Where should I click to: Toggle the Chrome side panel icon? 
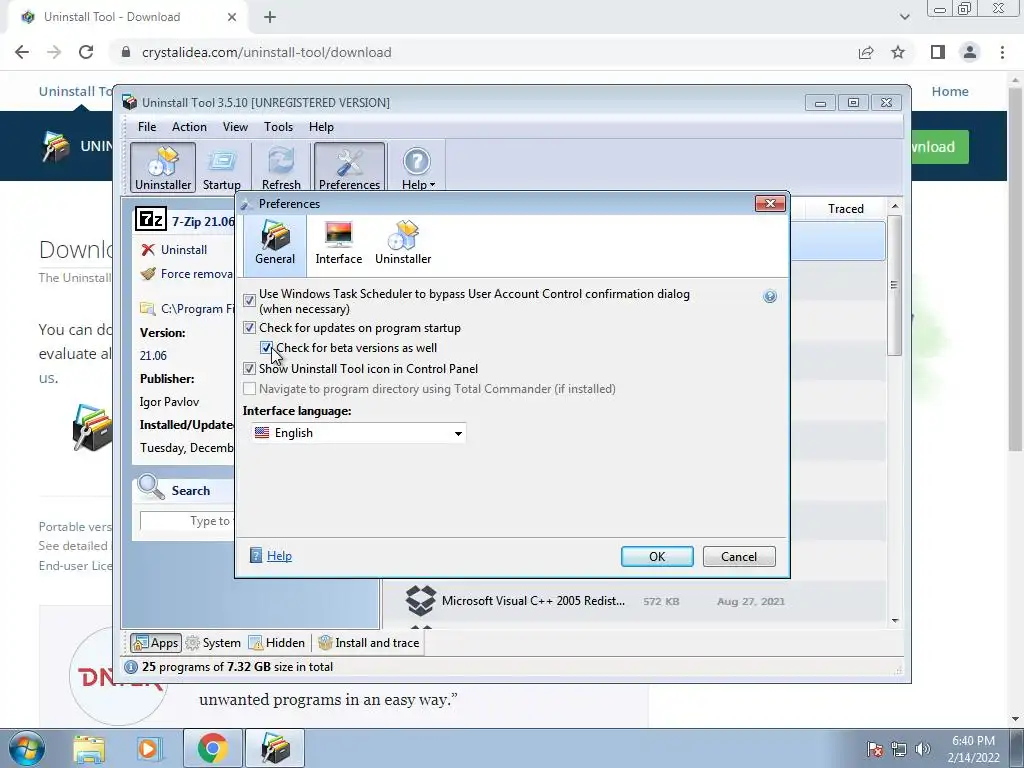(938, 52)
